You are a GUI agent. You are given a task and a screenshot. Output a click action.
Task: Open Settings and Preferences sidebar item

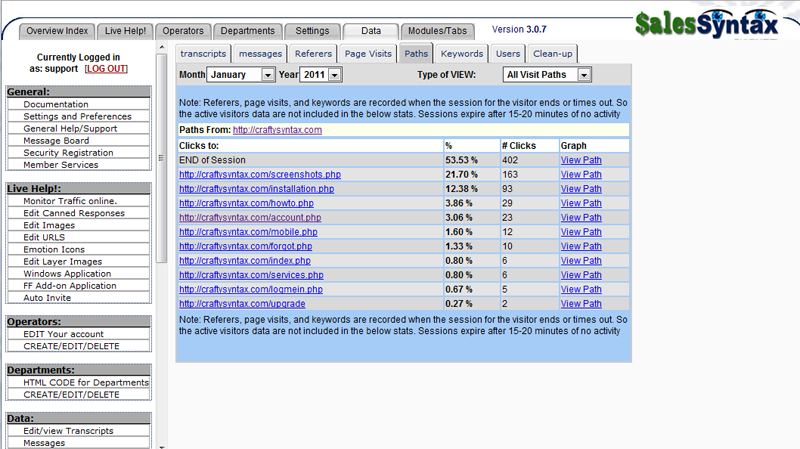79,116
